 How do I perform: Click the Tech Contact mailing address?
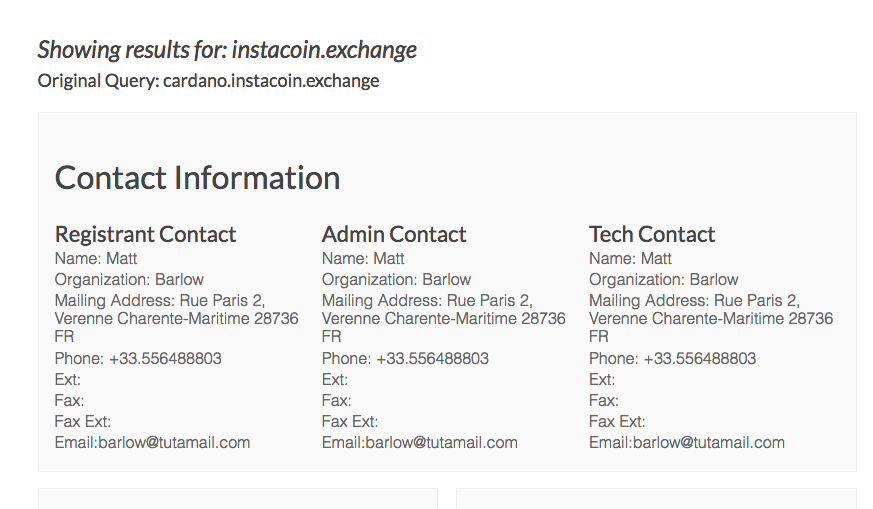click(710, 318)
